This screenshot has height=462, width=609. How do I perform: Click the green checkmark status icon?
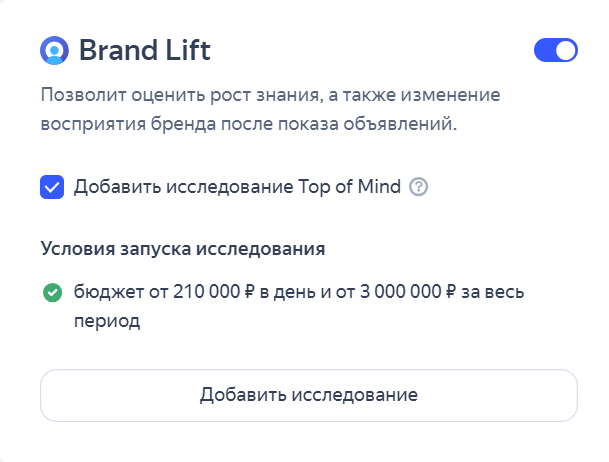(52, 294)
